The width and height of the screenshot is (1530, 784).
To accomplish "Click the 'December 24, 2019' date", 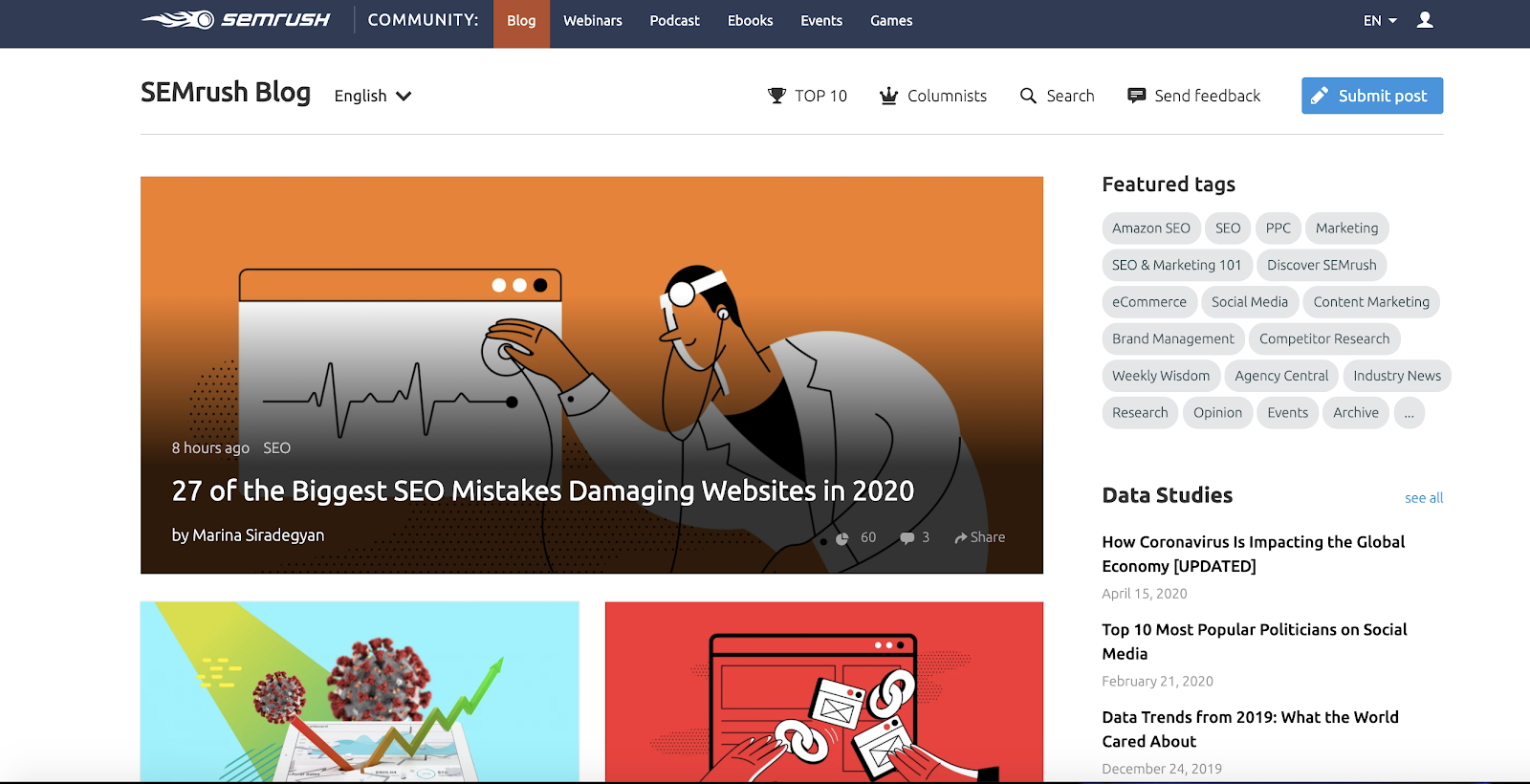I will point(1162,770).
